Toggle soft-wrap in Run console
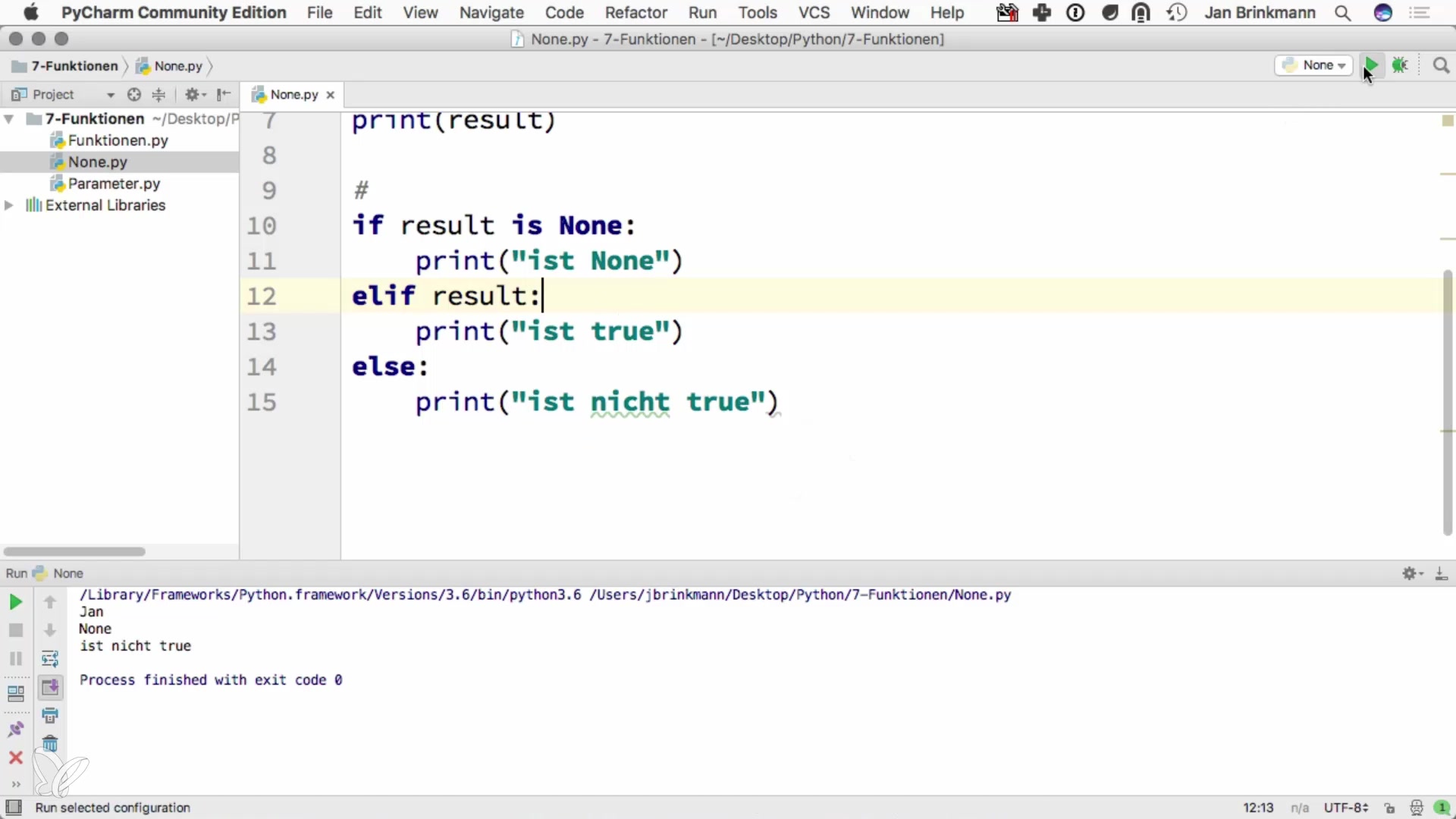Screen dimensions: 1456x819 click(50, 658)
